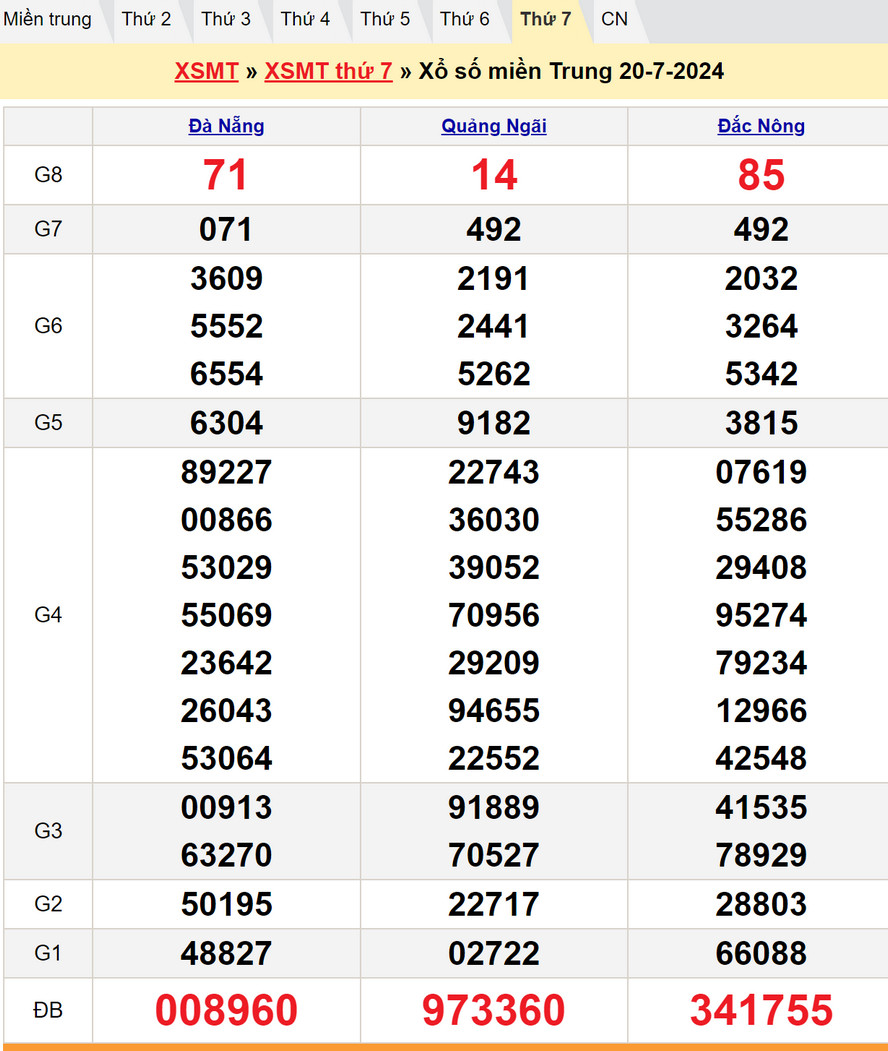
Task: Select the active Thứ 7 tab
Action: [x=546, y=19]
